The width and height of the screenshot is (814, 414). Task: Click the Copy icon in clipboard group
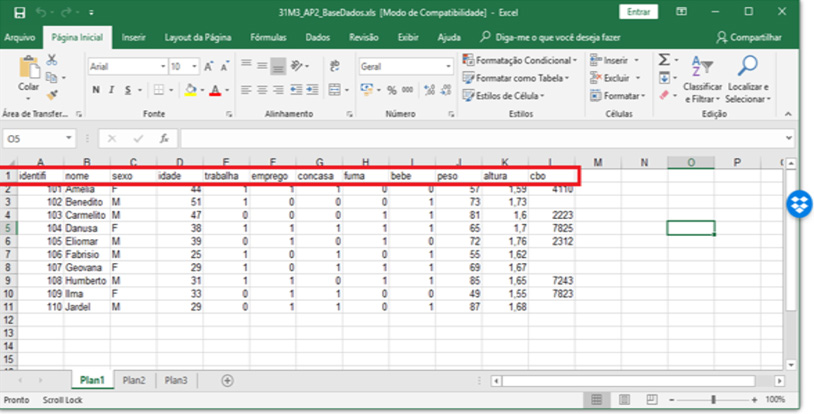(51, 78)
